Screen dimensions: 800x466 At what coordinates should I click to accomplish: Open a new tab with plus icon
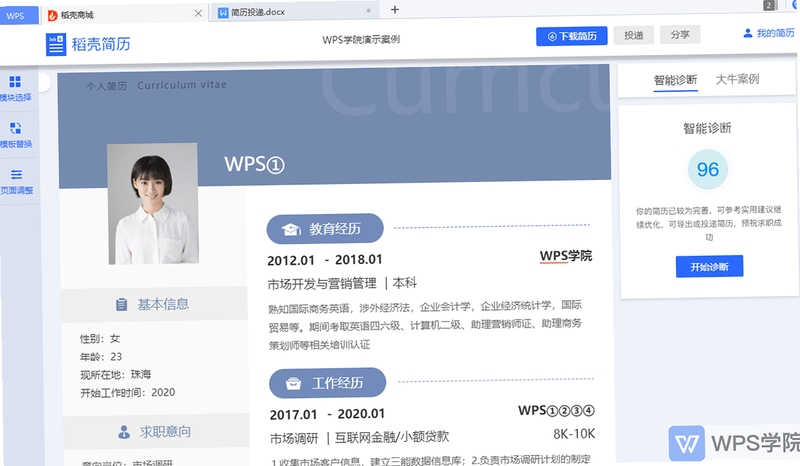point(394,9)
